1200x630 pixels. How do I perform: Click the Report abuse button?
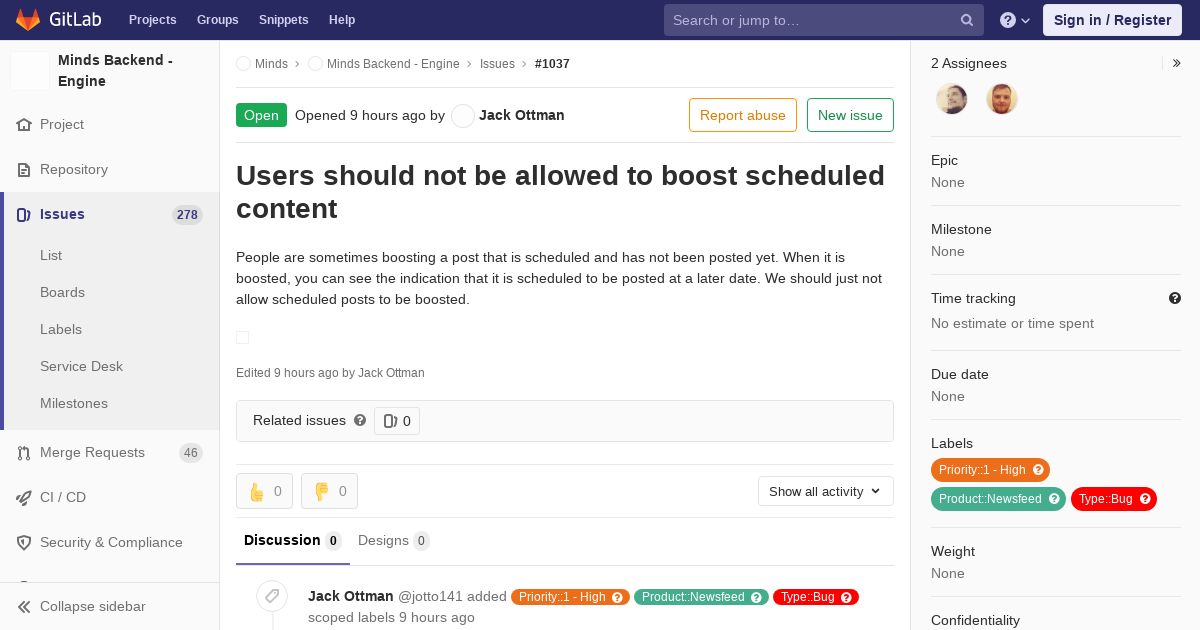point(743,115)
